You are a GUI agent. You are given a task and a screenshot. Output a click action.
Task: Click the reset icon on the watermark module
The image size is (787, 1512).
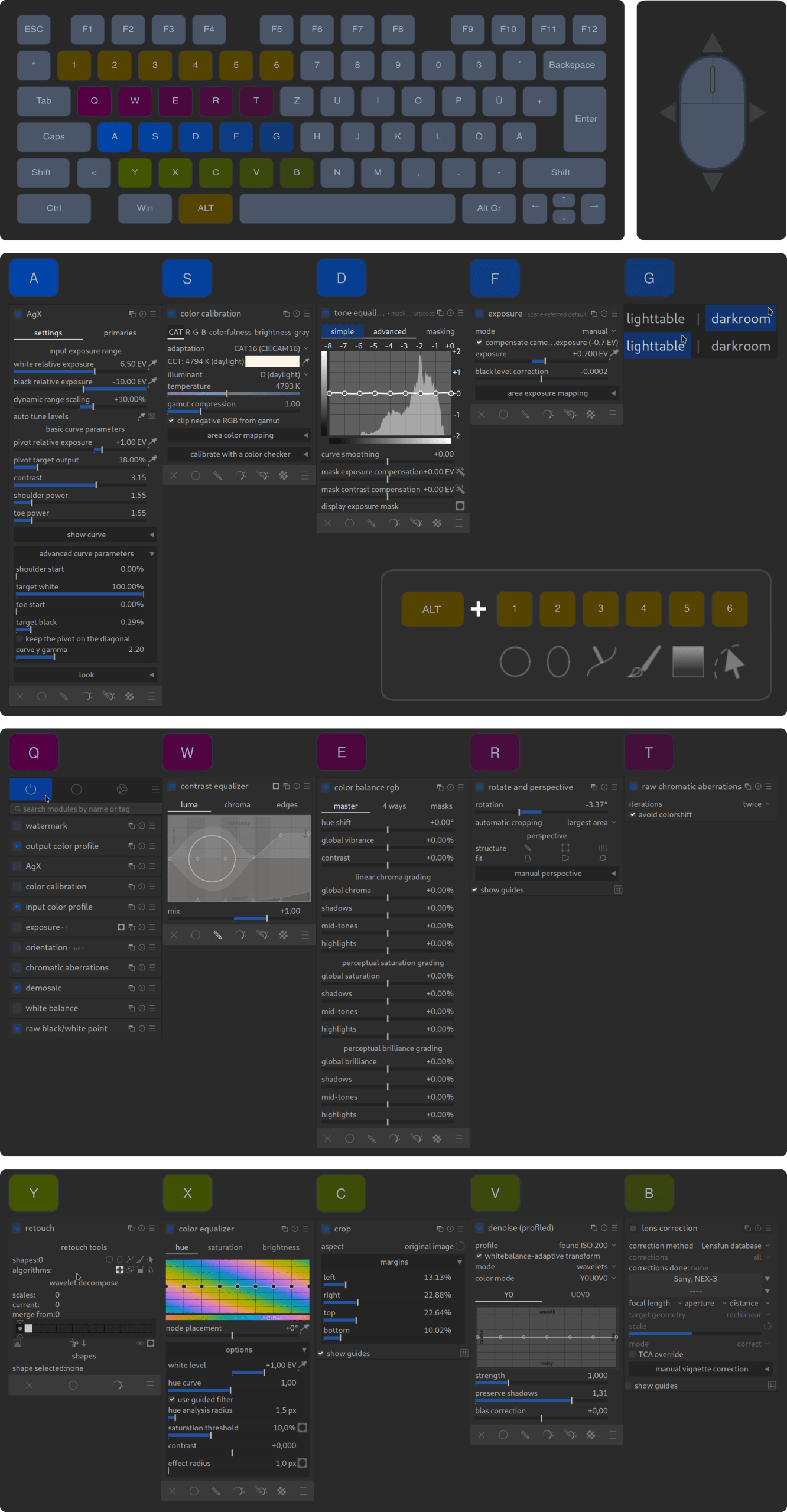tap(142, 826)
